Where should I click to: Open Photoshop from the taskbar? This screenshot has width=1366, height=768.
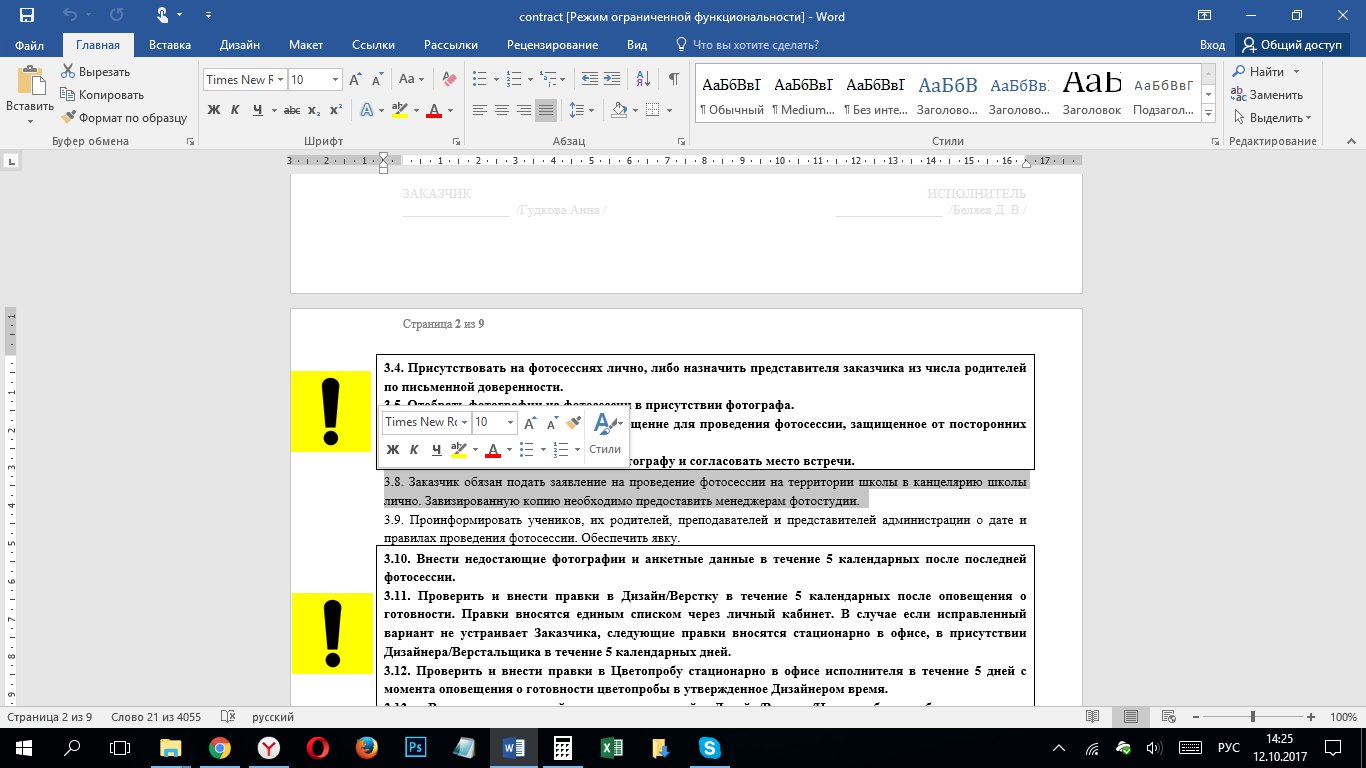click(416, 747)
